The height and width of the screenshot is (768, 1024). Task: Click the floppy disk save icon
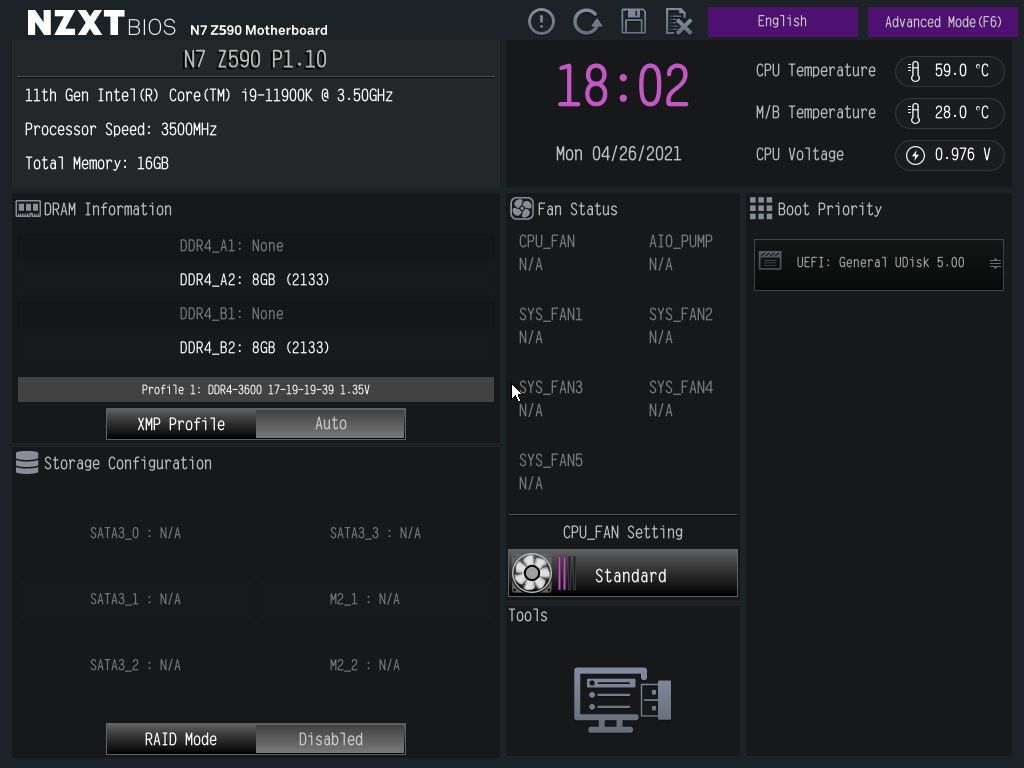(633, 22)
